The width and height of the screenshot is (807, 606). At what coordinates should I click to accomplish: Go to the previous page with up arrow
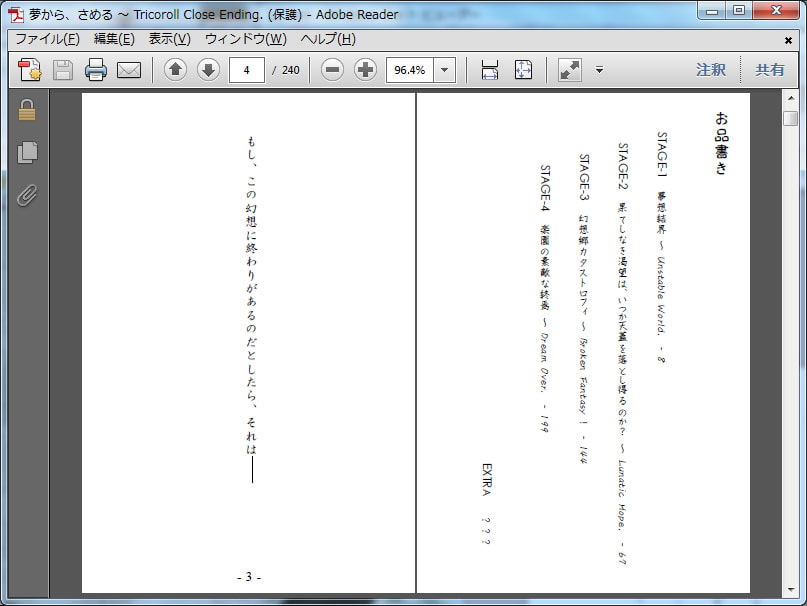[175, 70]
